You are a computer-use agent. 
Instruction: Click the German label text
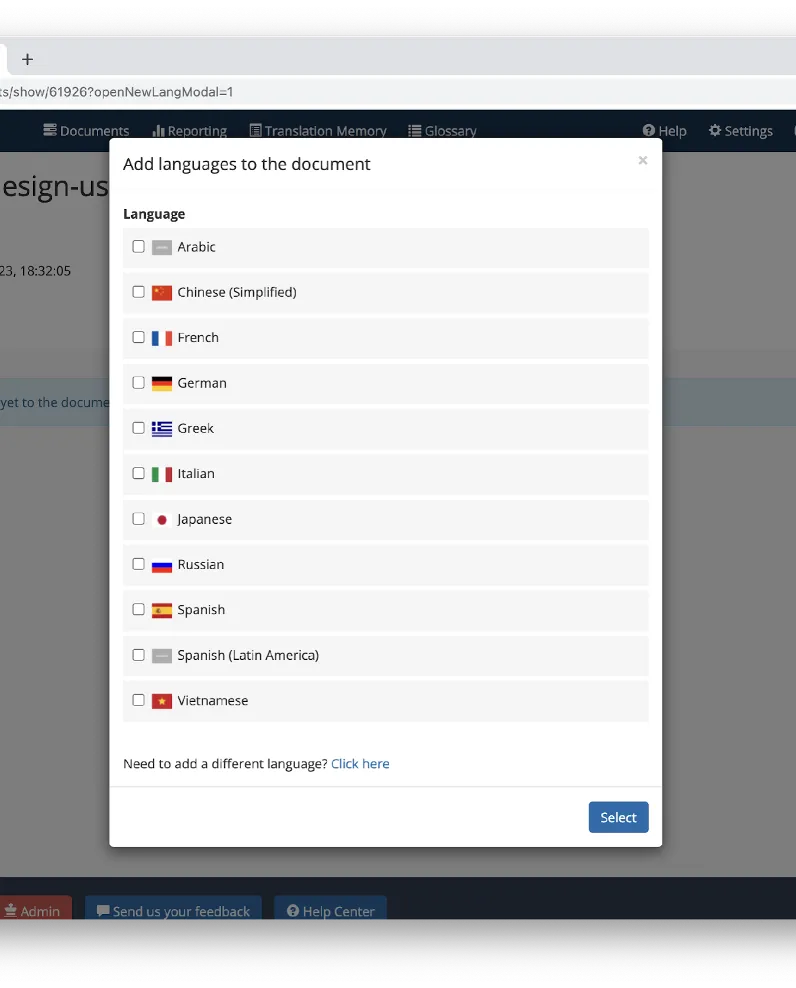tap(202, 383)
